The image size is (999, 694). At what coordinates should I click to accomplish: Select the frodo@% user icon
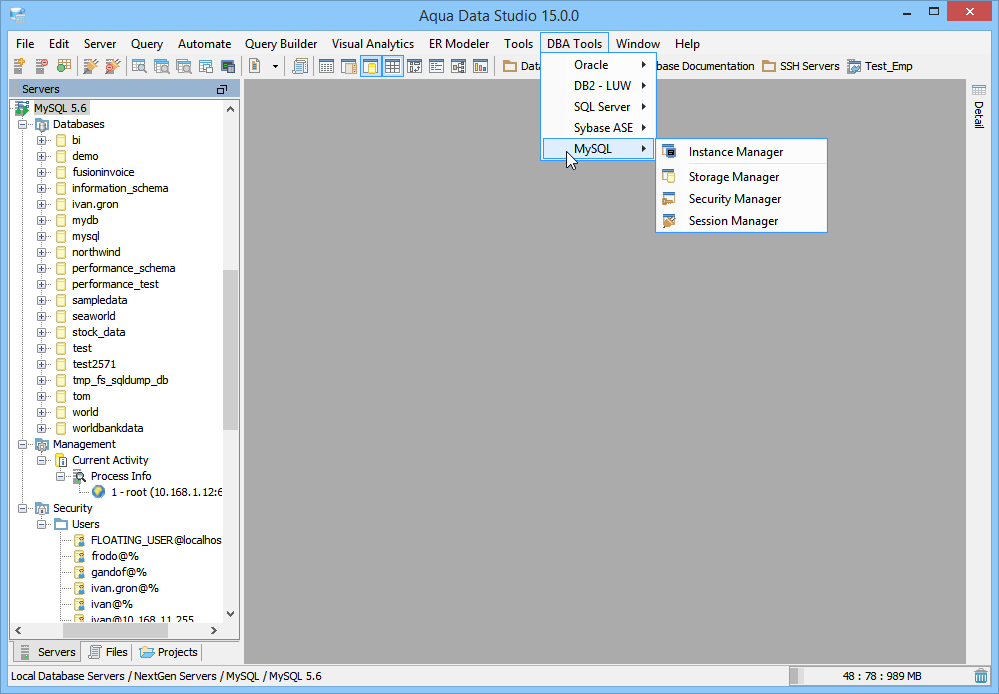[x=80, y=556]
